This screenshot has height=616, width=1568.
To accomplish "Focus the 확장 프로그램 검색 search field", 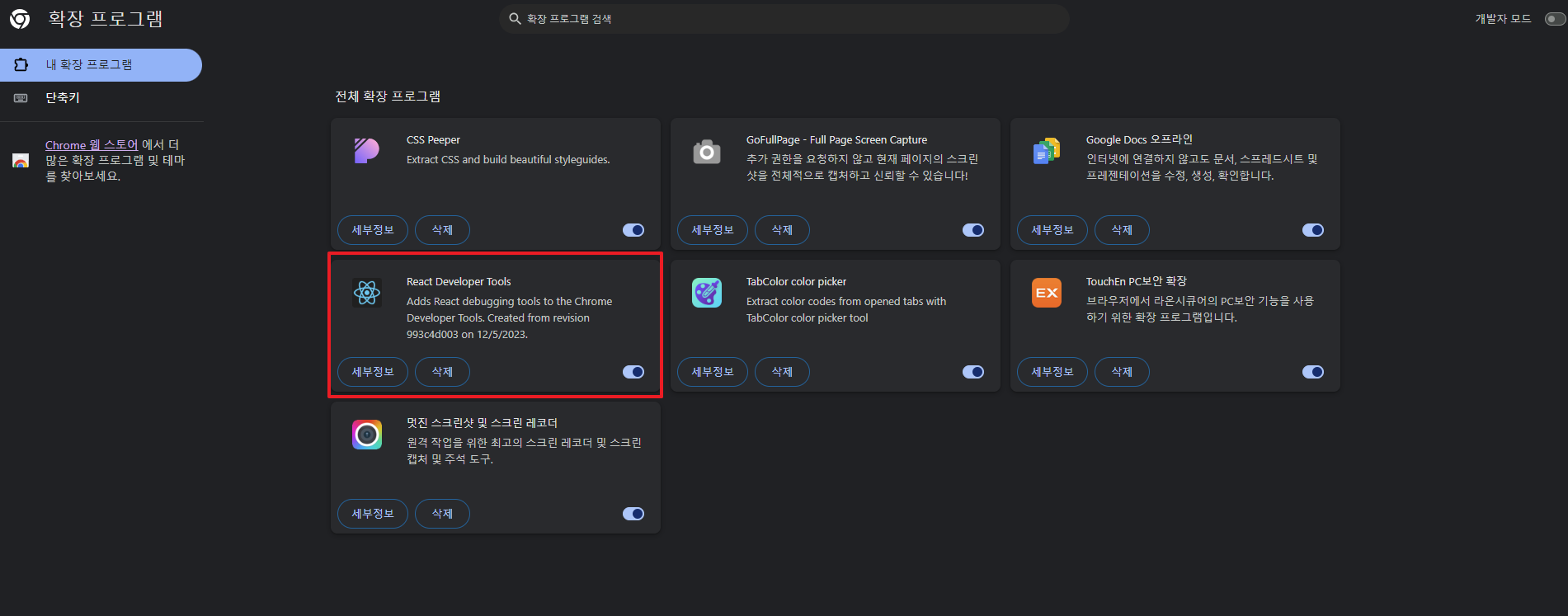I will tap(784, 19).
